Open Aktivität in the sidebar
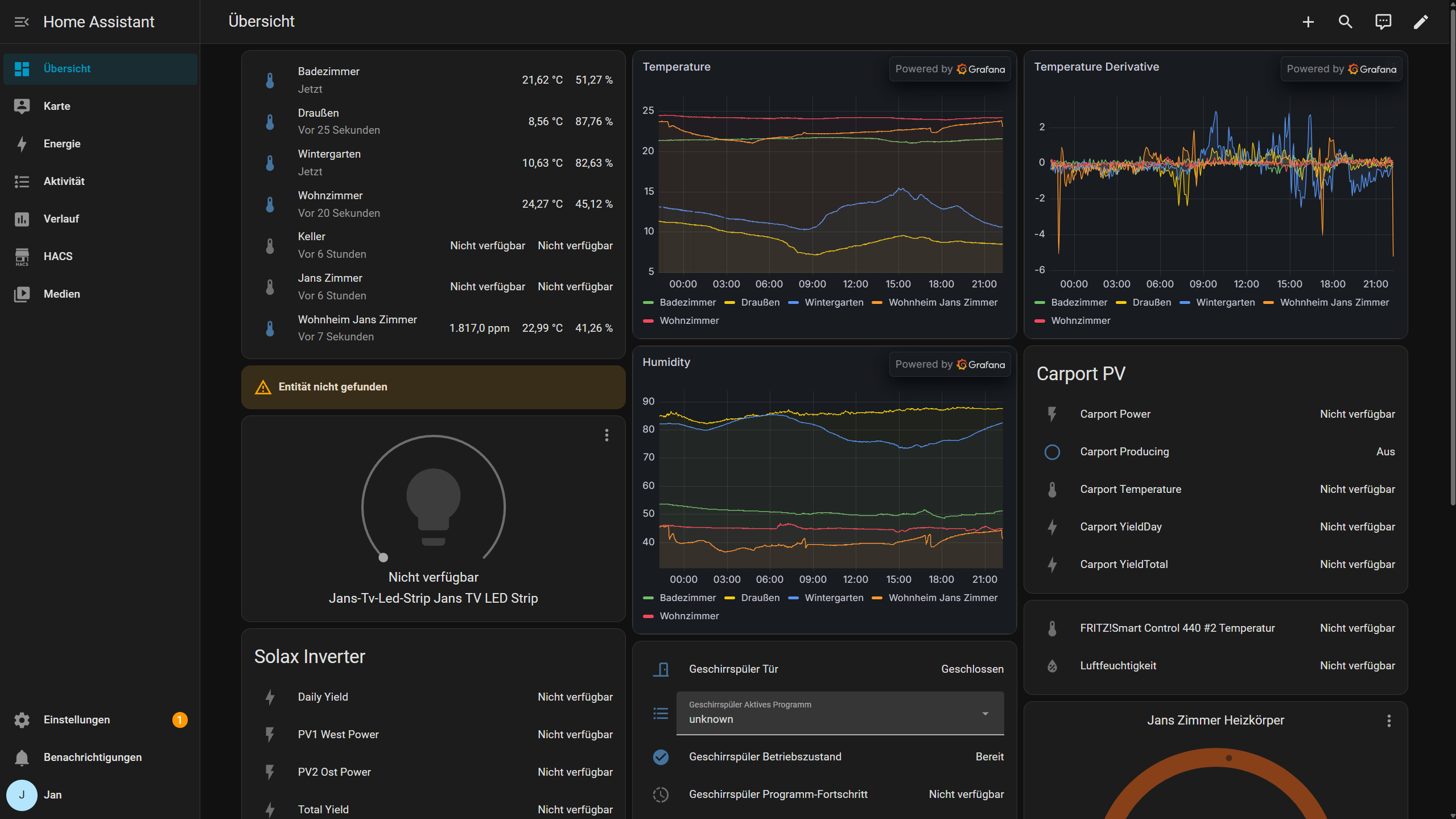 (100, 182)
